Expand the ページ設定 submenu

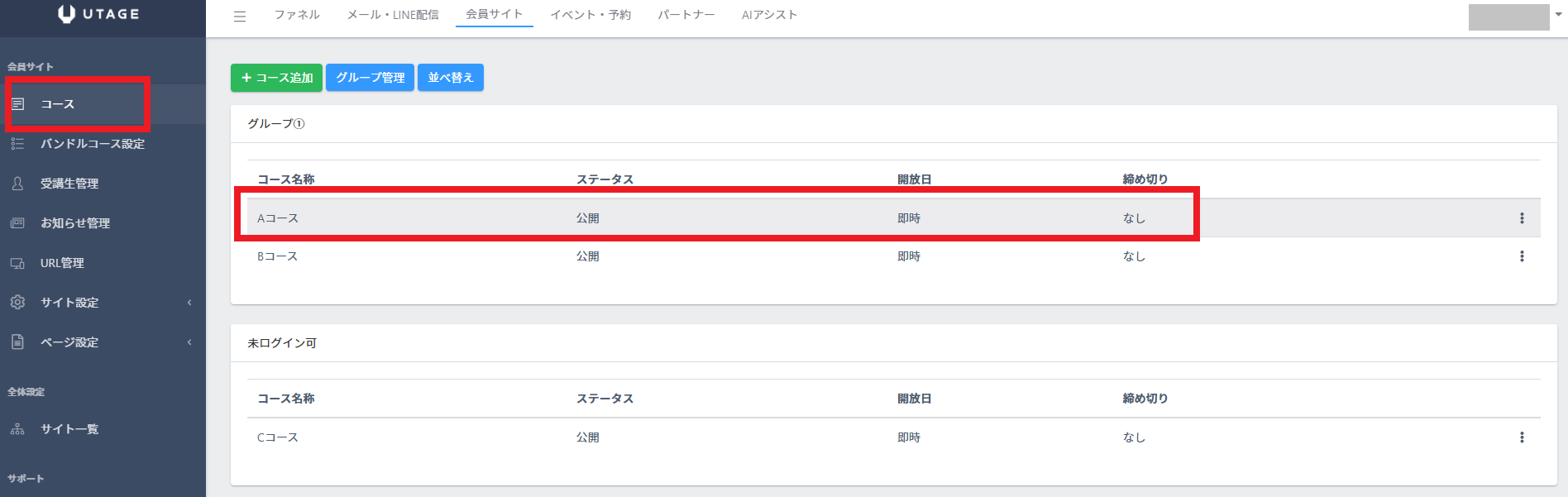(189, 342)
